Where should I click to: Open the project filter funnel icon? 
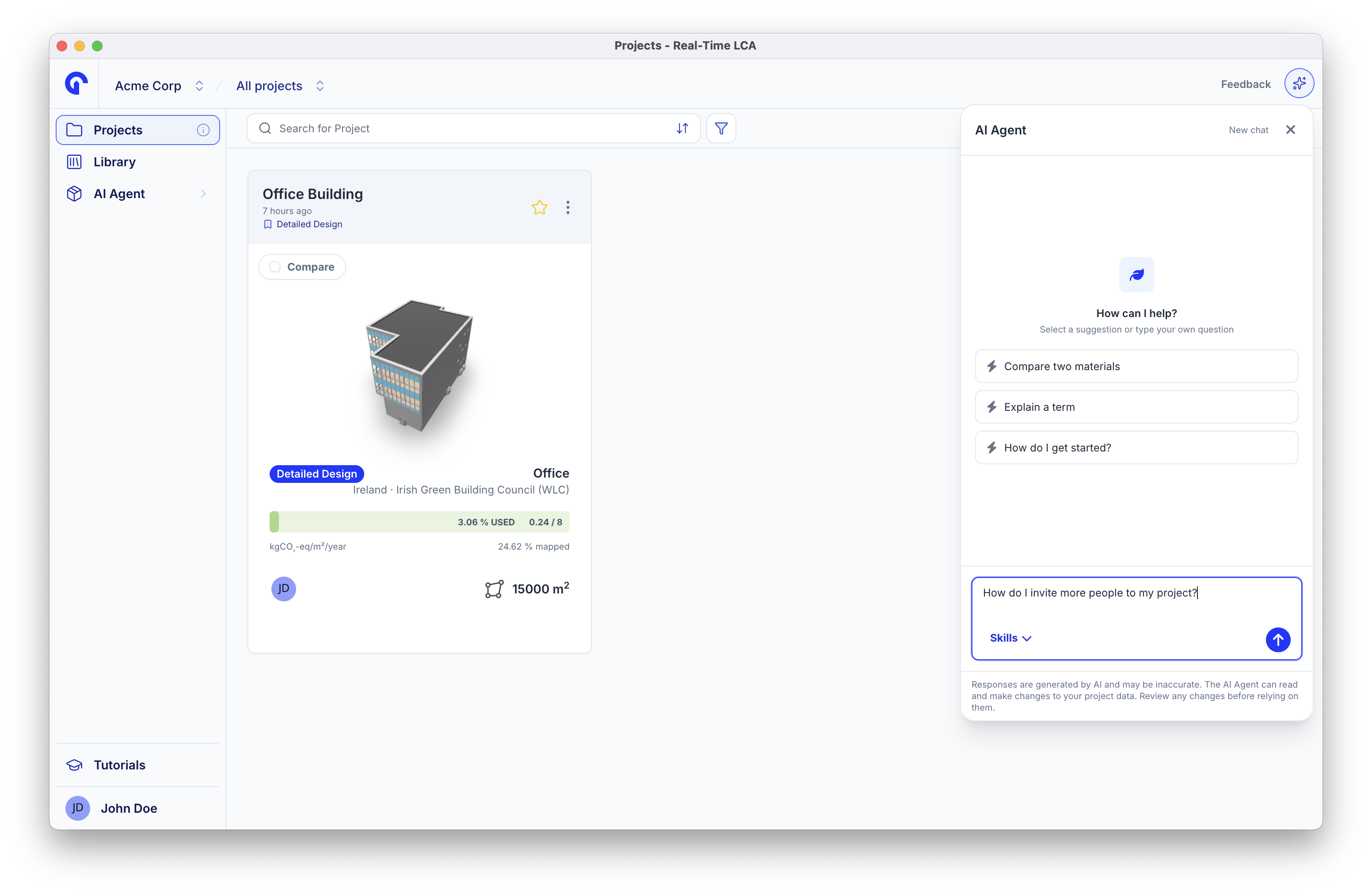[x=720, y=129]
